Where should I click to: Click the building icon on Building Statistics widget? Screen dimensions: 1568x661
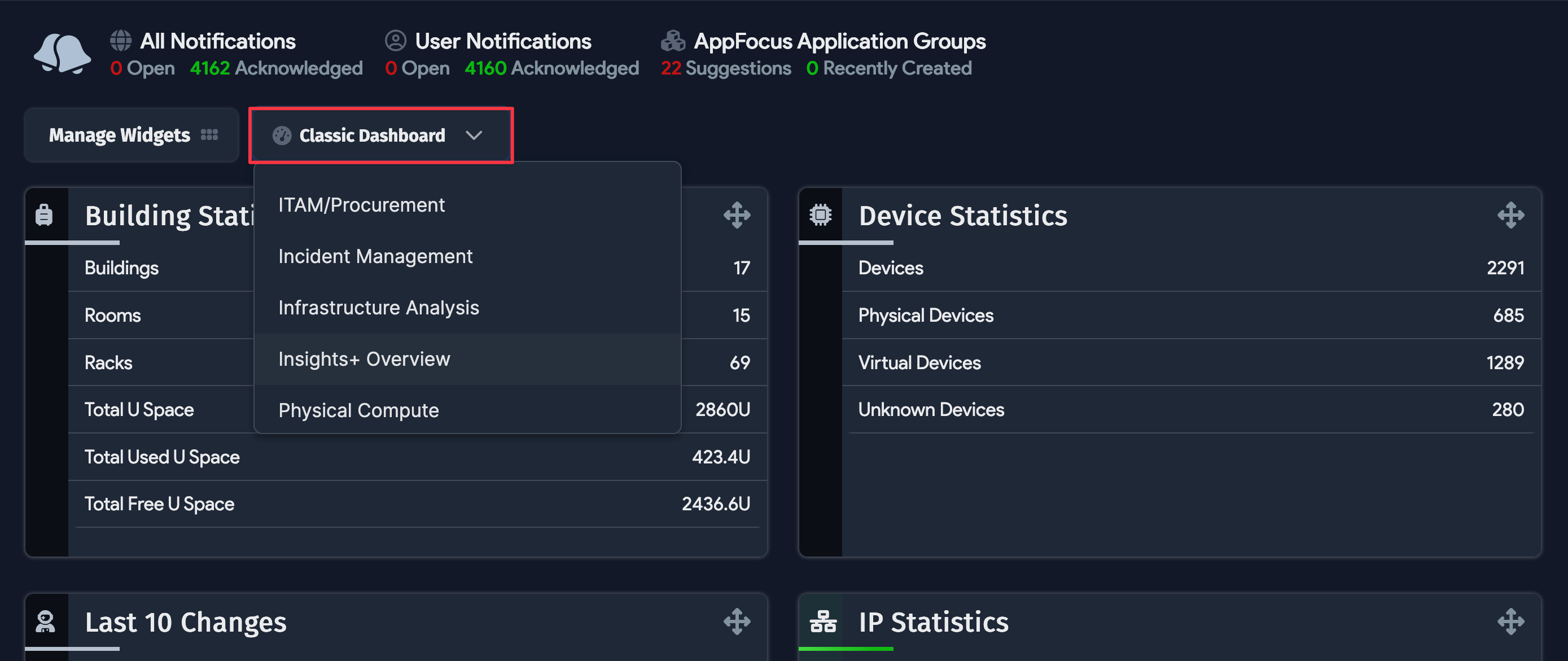(x=45, y=215)
